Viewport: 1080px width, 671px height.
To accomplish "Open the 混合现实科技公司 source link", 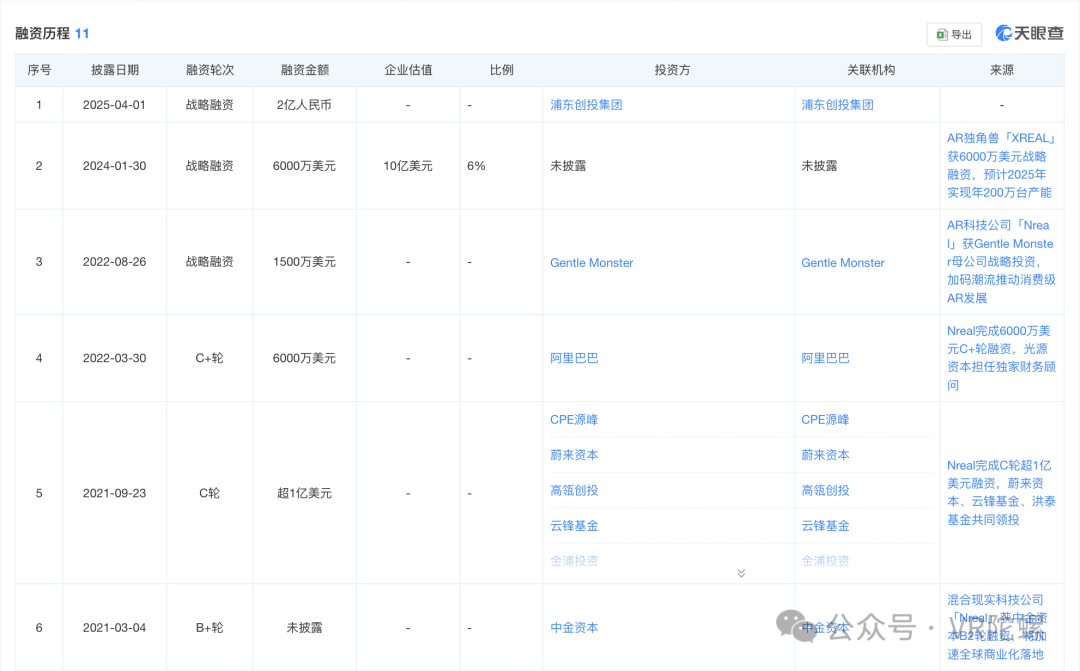I will pyautogui.click(x=997, y=627).
